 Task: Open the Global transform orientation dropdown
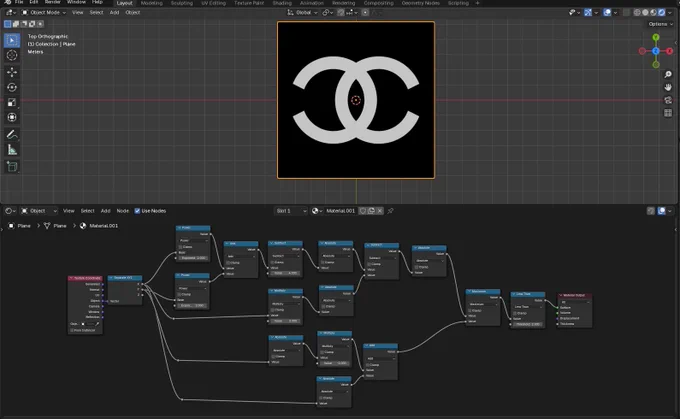302,13
